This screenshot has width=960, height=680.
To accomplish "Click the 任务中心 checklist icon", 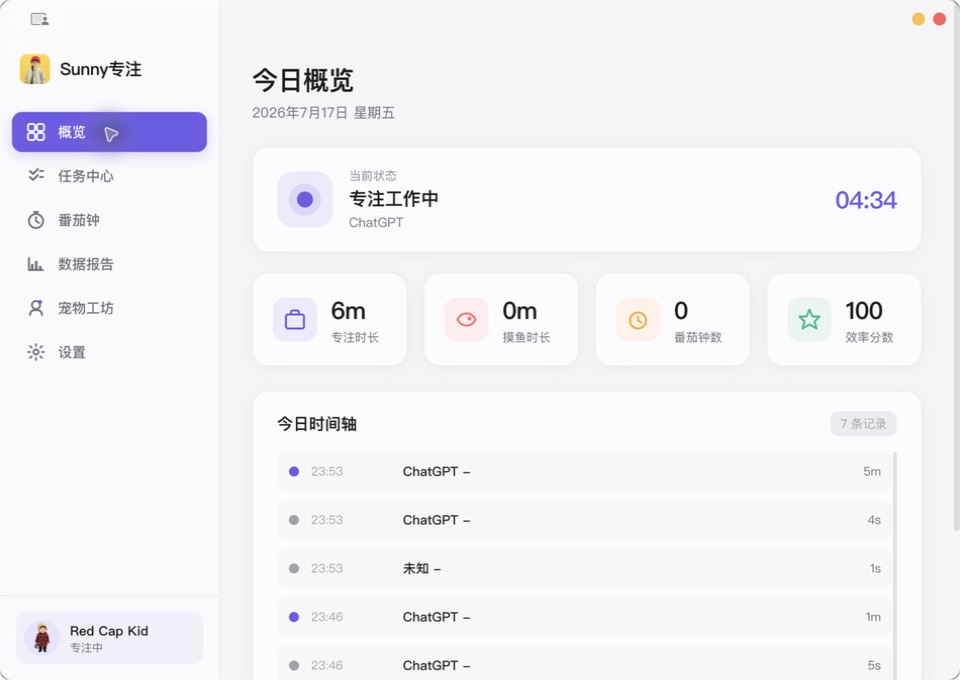I will click(36, 176).
